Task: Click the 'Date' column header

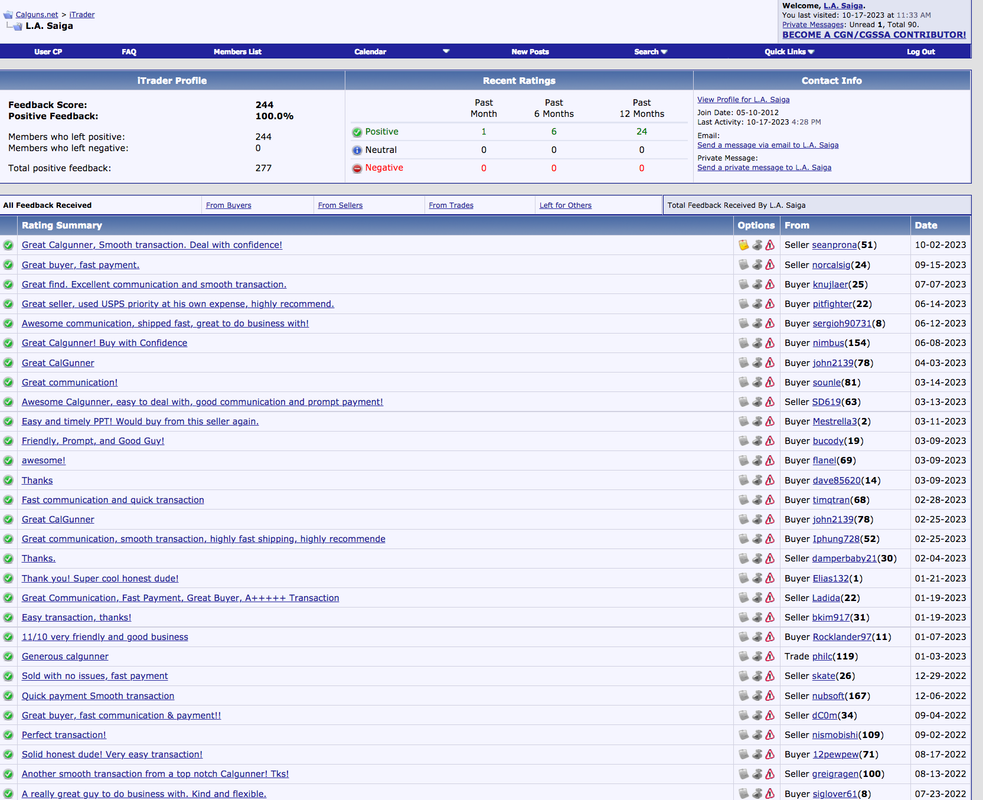Action: (x=925, y=225)
